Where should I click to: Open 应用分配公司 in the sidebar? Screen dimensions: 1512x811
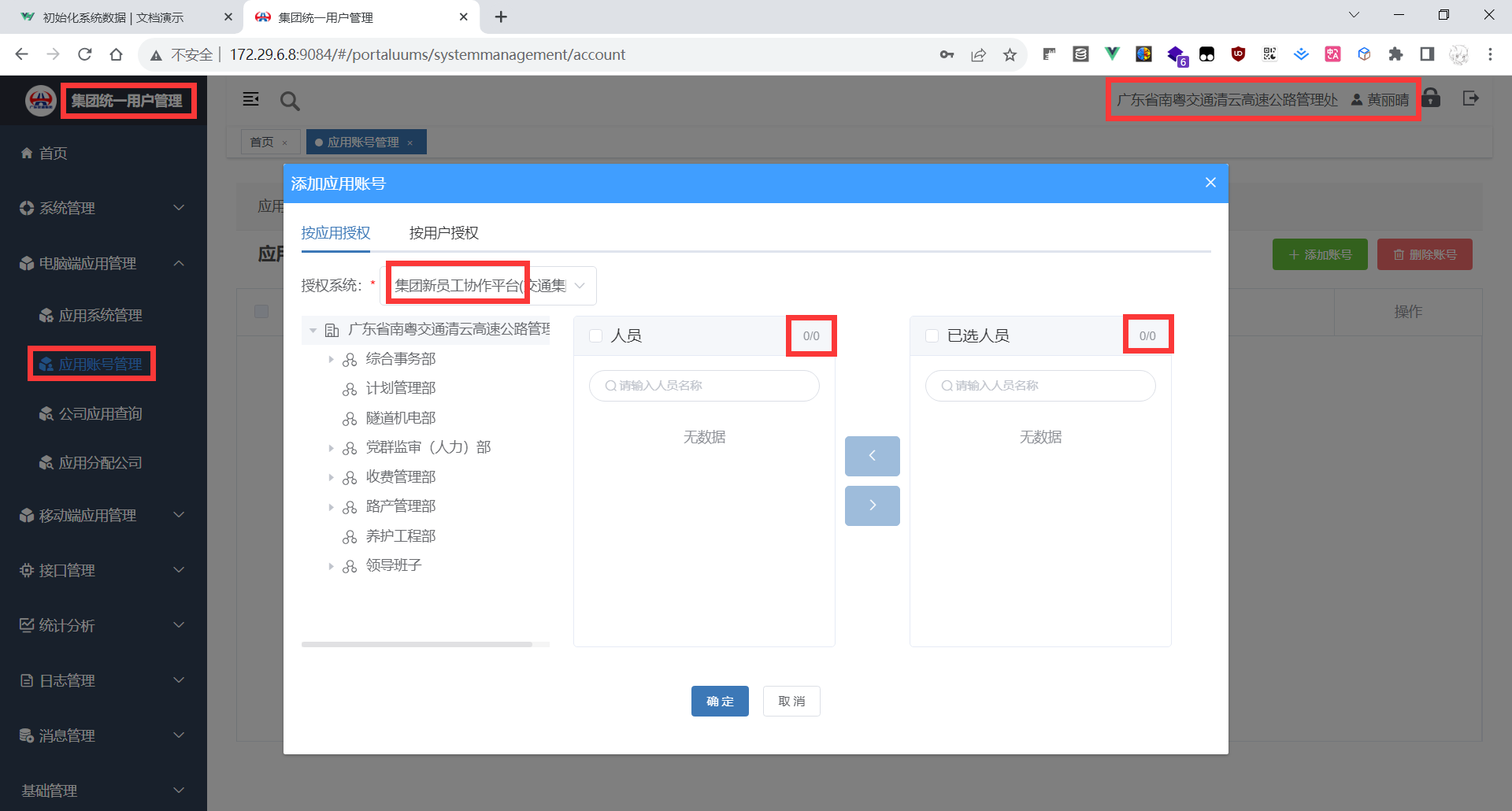103,462
